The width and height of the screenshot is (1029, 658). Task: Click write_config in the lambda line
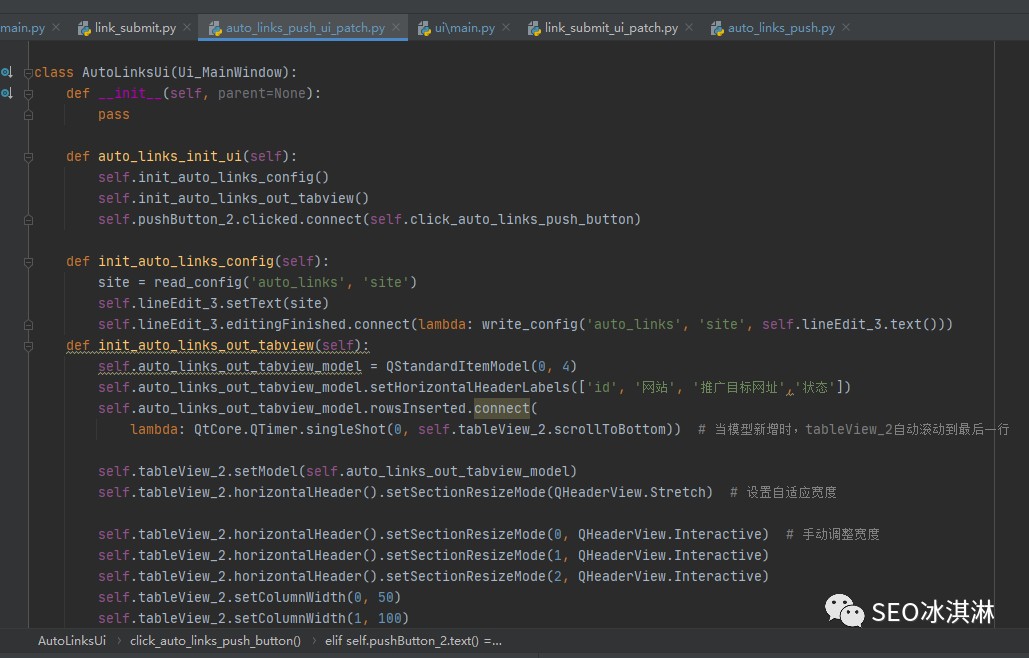coord(530,324)
